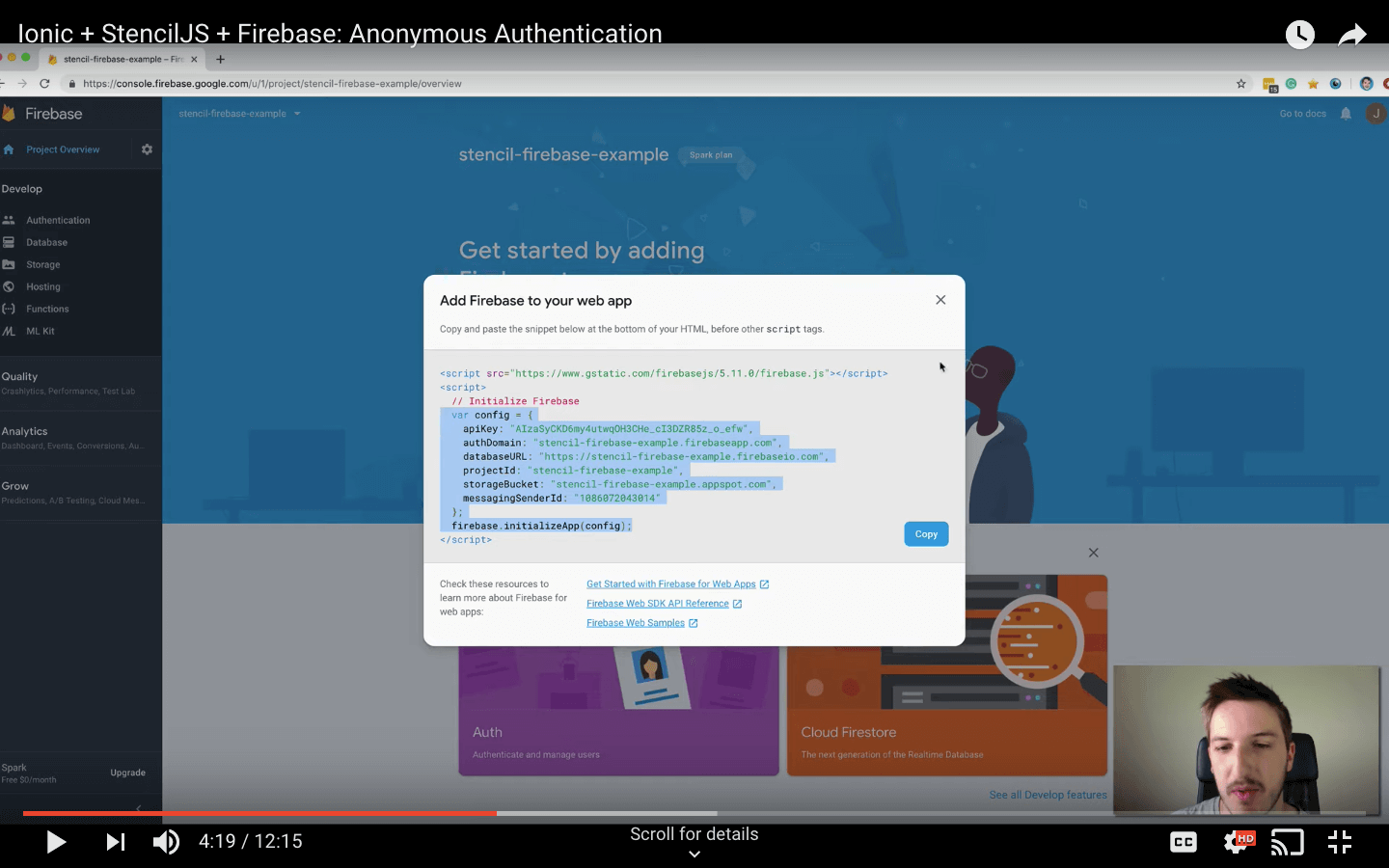Click the messagingSenderId value

pos(617,499)
